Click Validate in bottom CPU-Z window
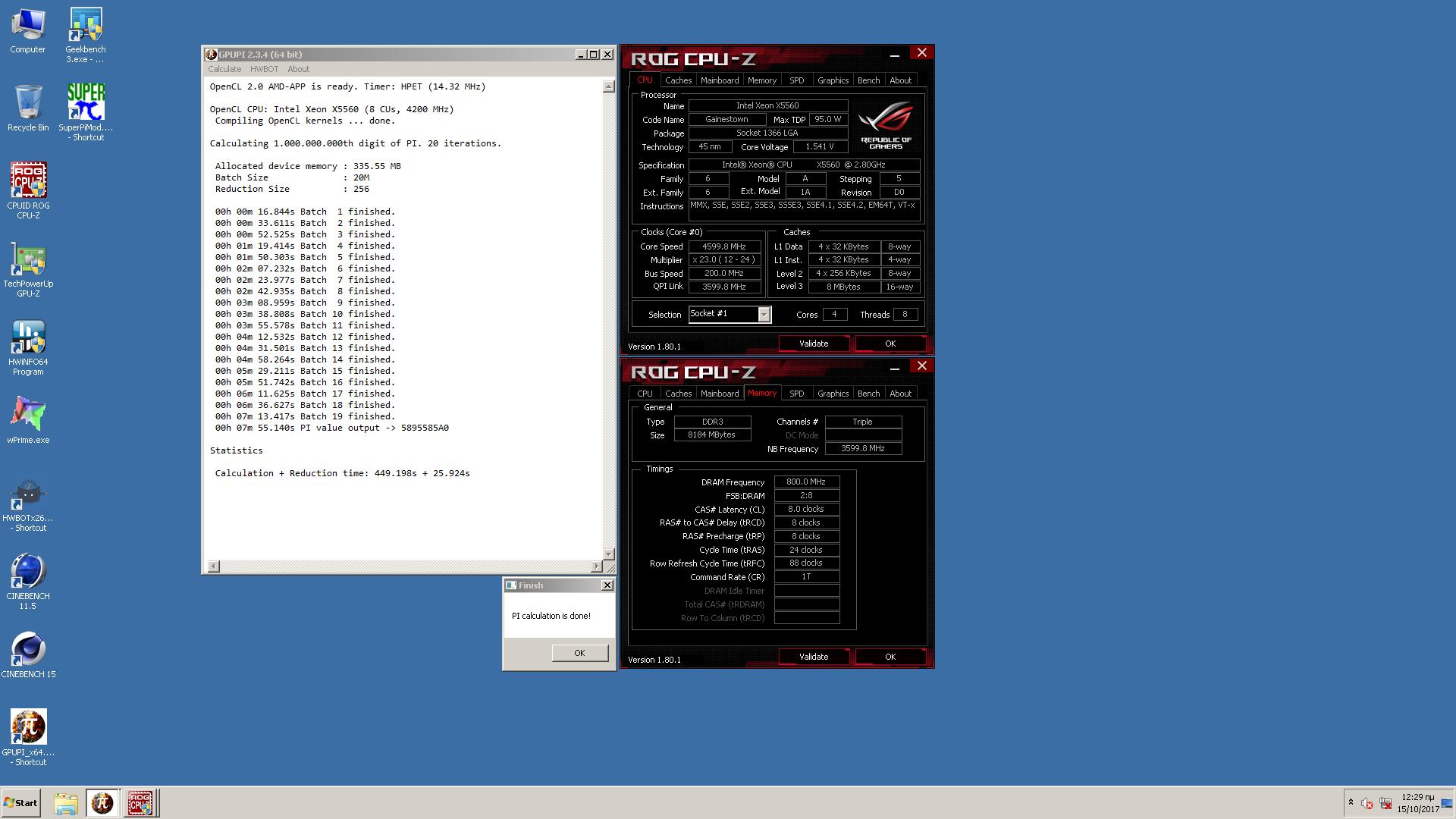Viewport: 1456px width, 819px height. pos(814,657)
